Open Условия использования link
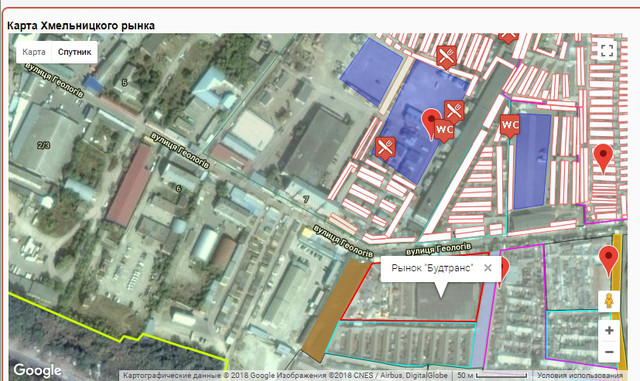The height and width of the screenshot is (381, 640). point(580,375)
